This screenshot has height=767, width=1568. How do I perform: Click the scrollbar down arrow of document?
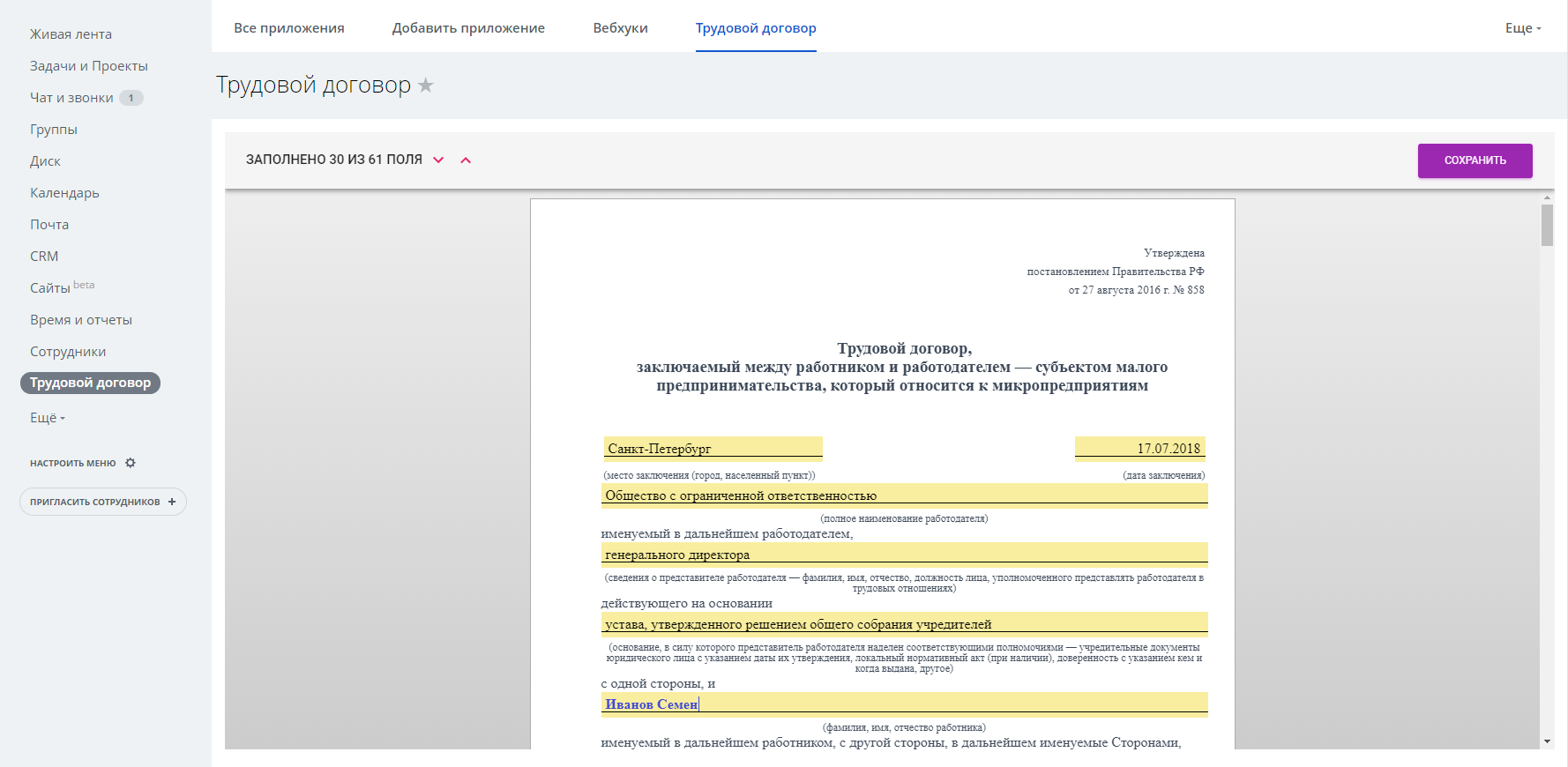tap(1547, 741)
